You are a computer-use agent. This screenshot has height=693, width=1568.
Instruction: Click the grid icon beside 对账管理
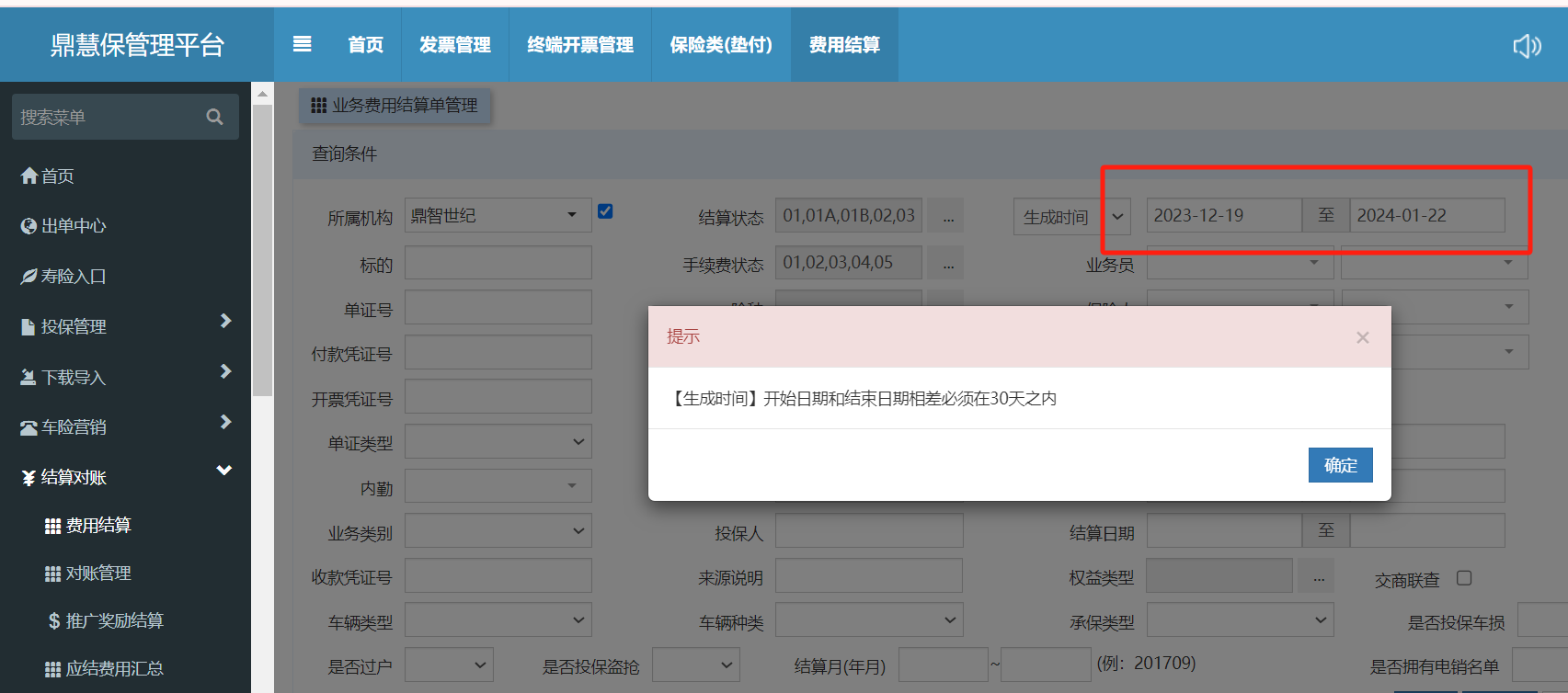53,574
